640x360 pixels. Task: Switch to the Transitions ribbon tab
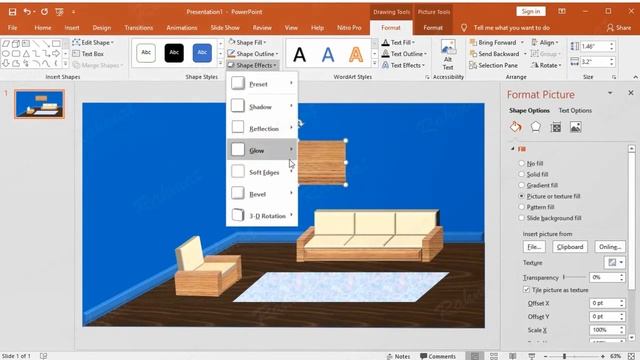[x=139, y=28]
